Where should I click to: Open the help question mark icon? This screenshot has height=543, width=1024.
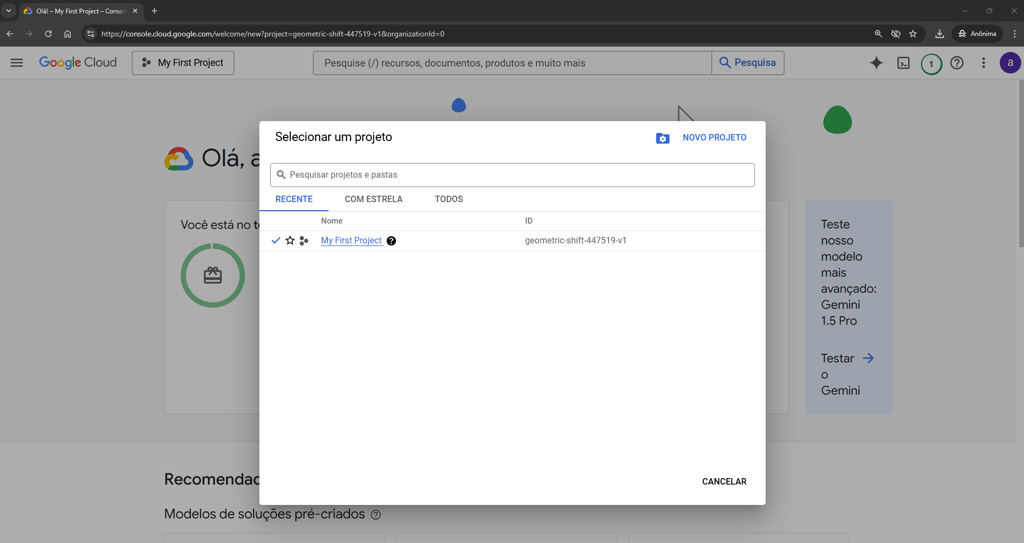[957, 63]
